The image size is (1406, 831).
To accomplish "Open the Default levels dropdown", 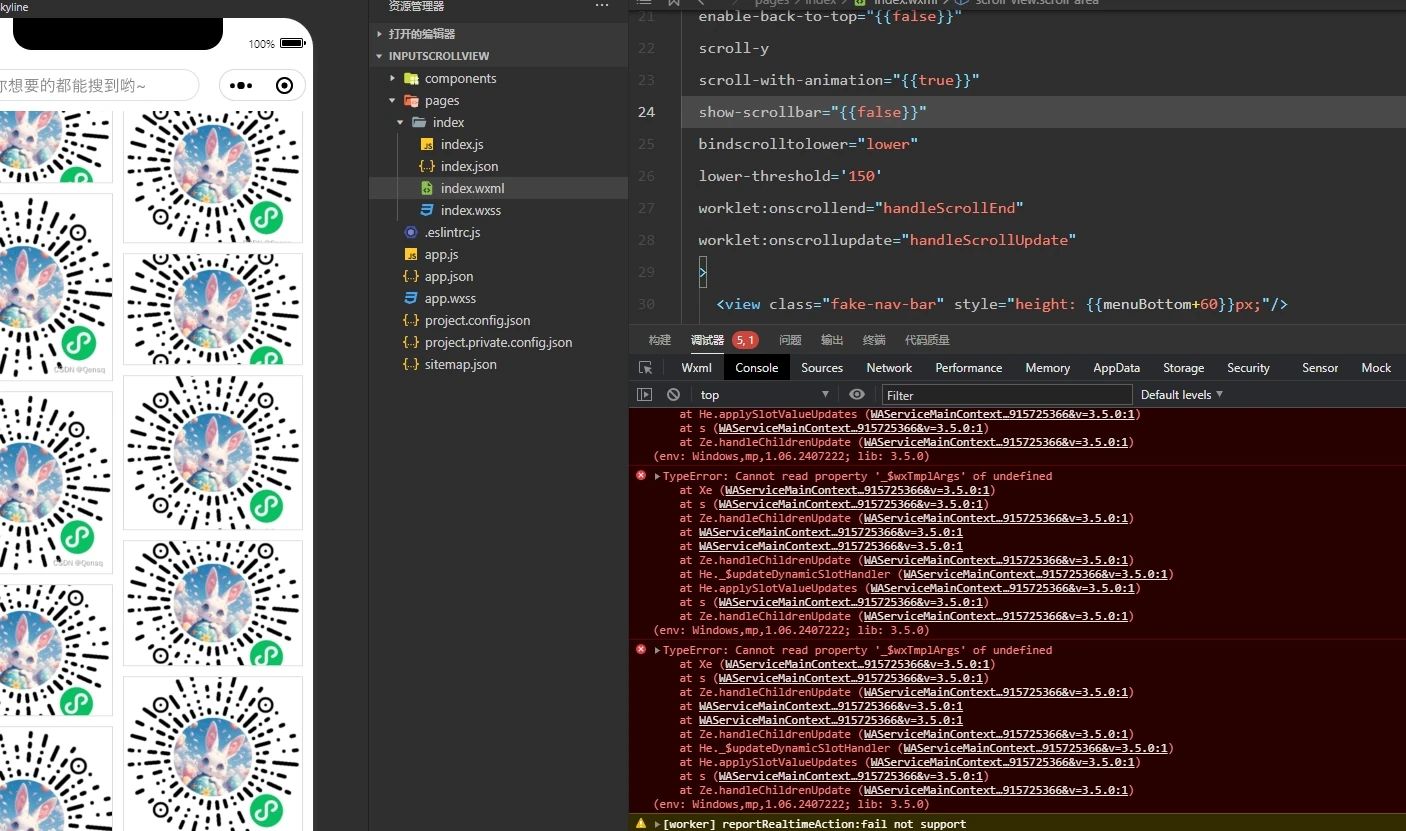I will [1182, 395].
